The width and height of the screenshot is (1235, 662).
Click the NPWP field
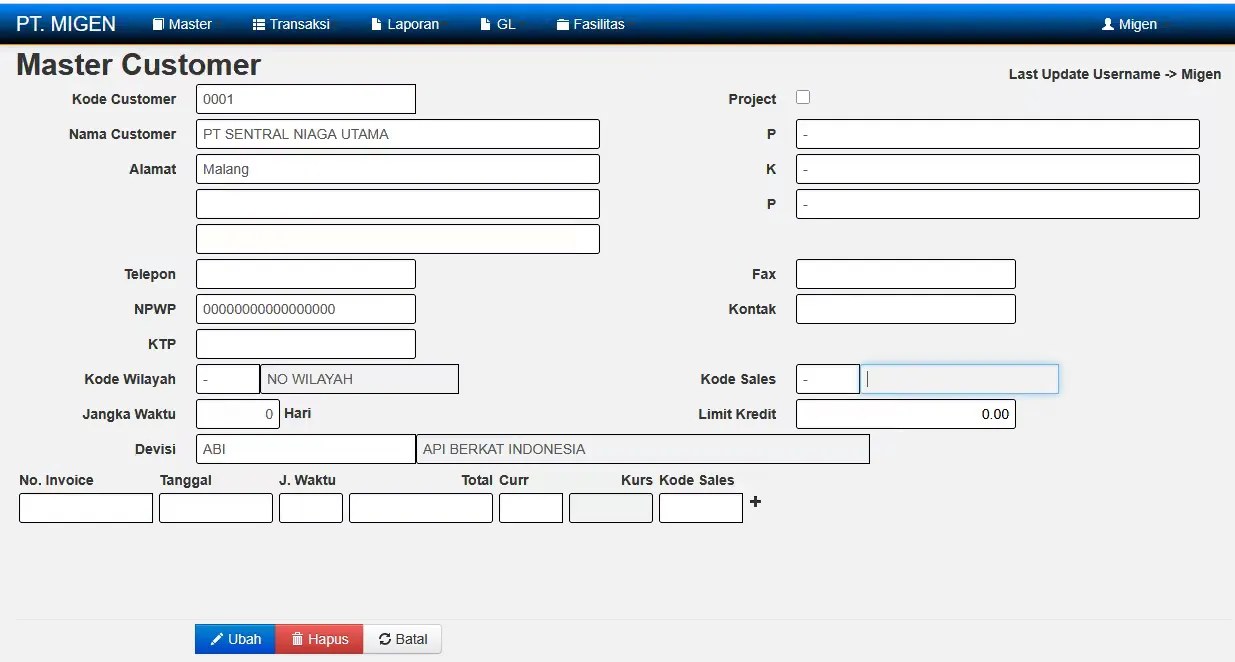click(306, 309)
